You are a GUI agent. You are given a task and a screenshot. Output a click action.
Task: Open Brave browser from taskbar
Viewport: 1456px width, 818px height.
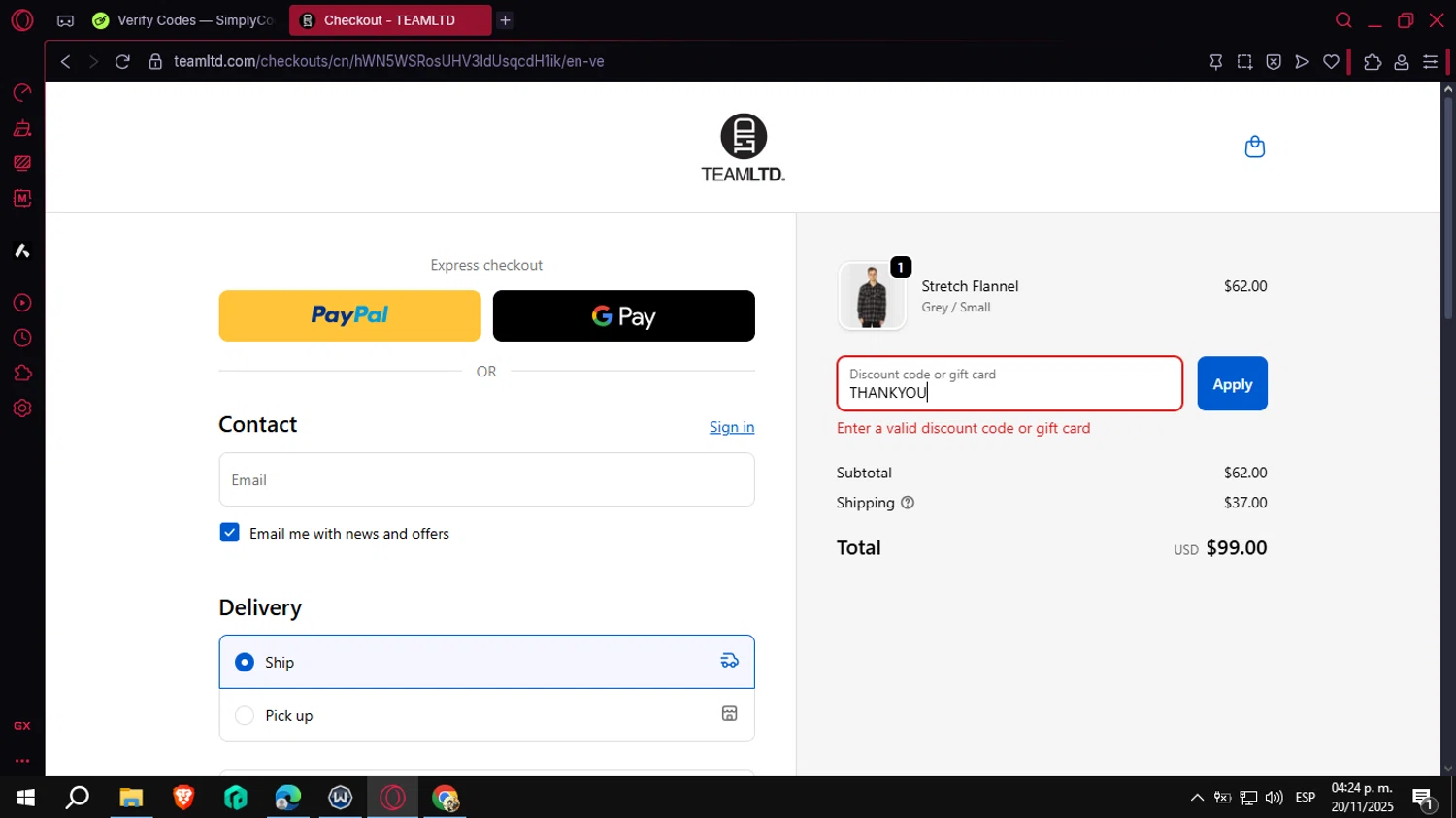(x=183, y=798)
